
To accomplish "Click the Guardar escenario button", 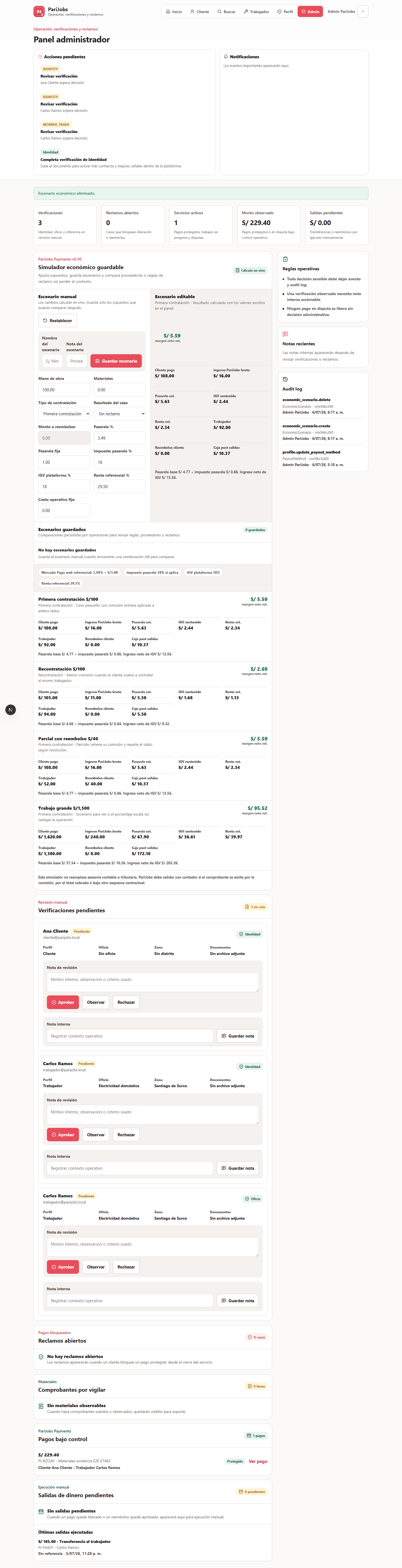I will [x=116, y=361].
